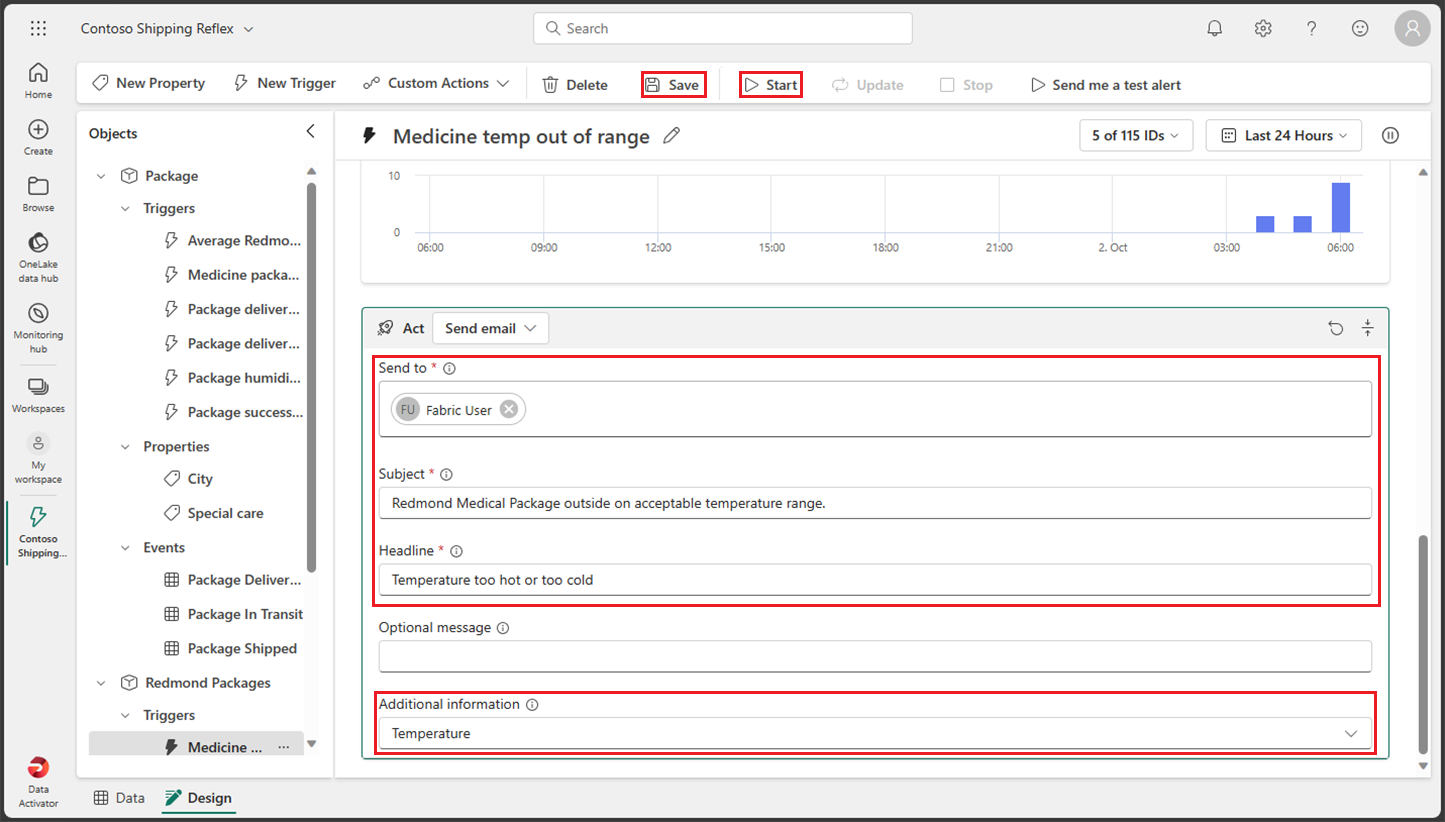
Task: Collapse Package Events group
Action: (125, 548)
